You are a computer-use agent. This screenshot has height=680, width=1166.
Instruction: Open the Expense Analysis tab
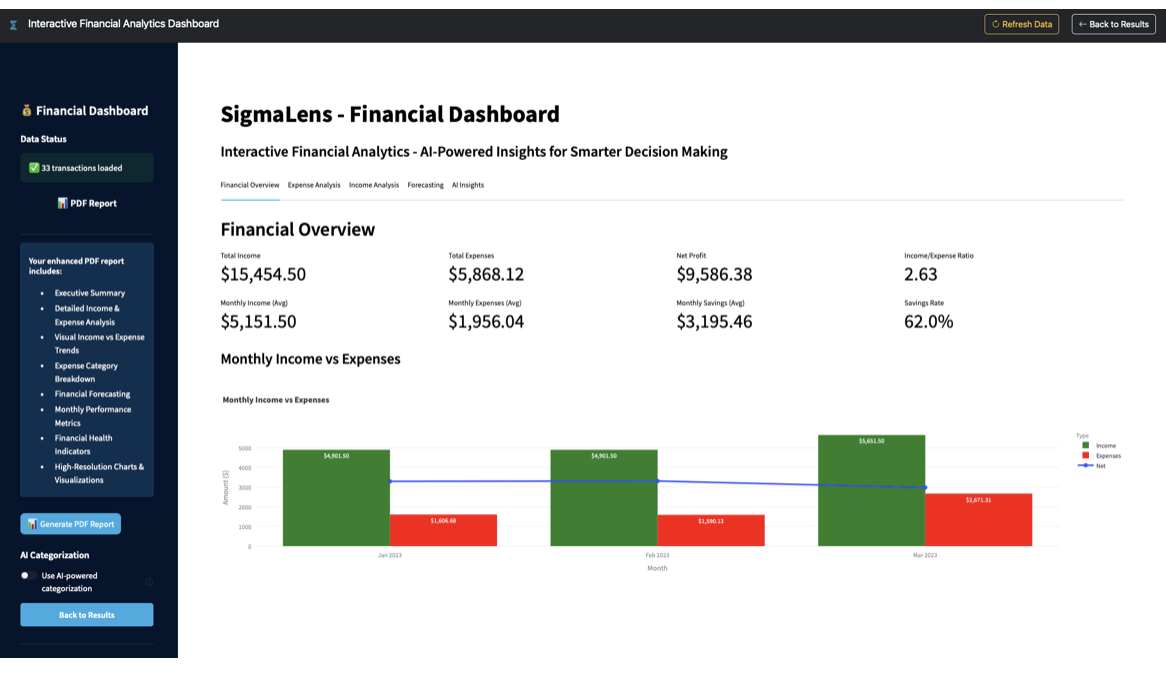(314, 185)
